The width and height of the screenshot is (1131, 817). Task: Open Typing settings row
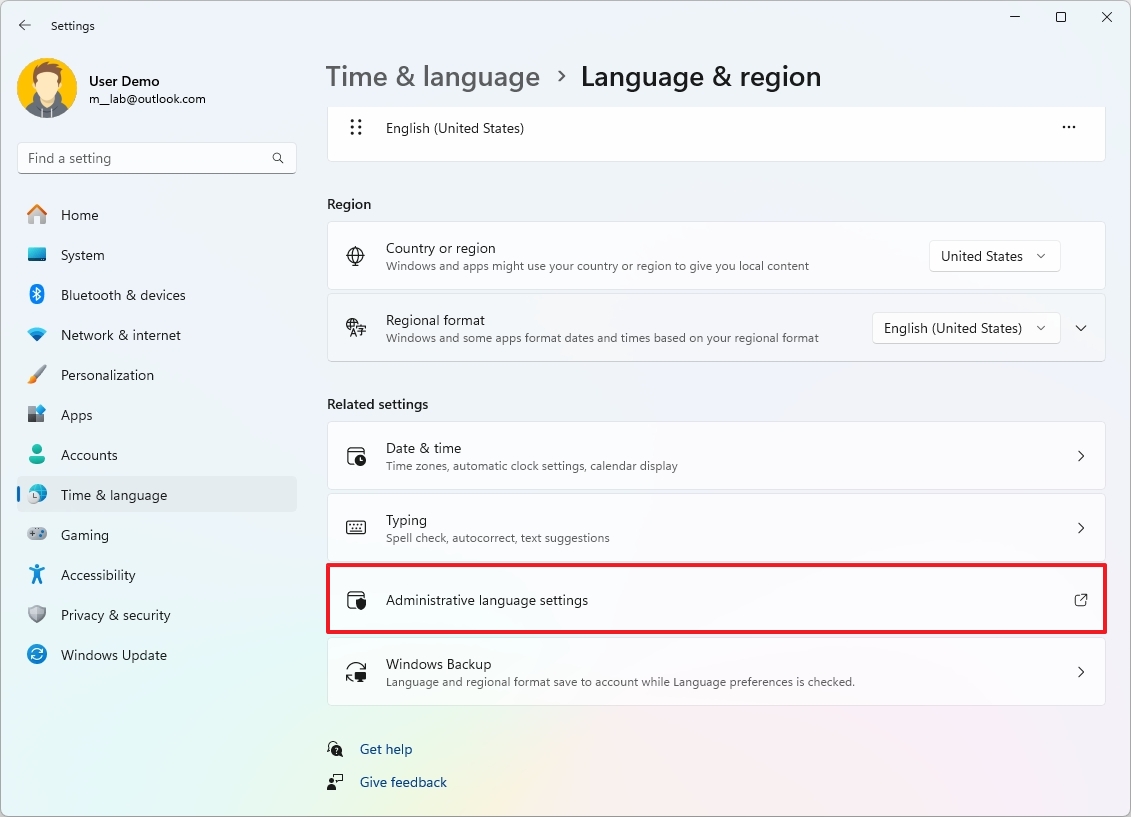(x=716, y=528)
